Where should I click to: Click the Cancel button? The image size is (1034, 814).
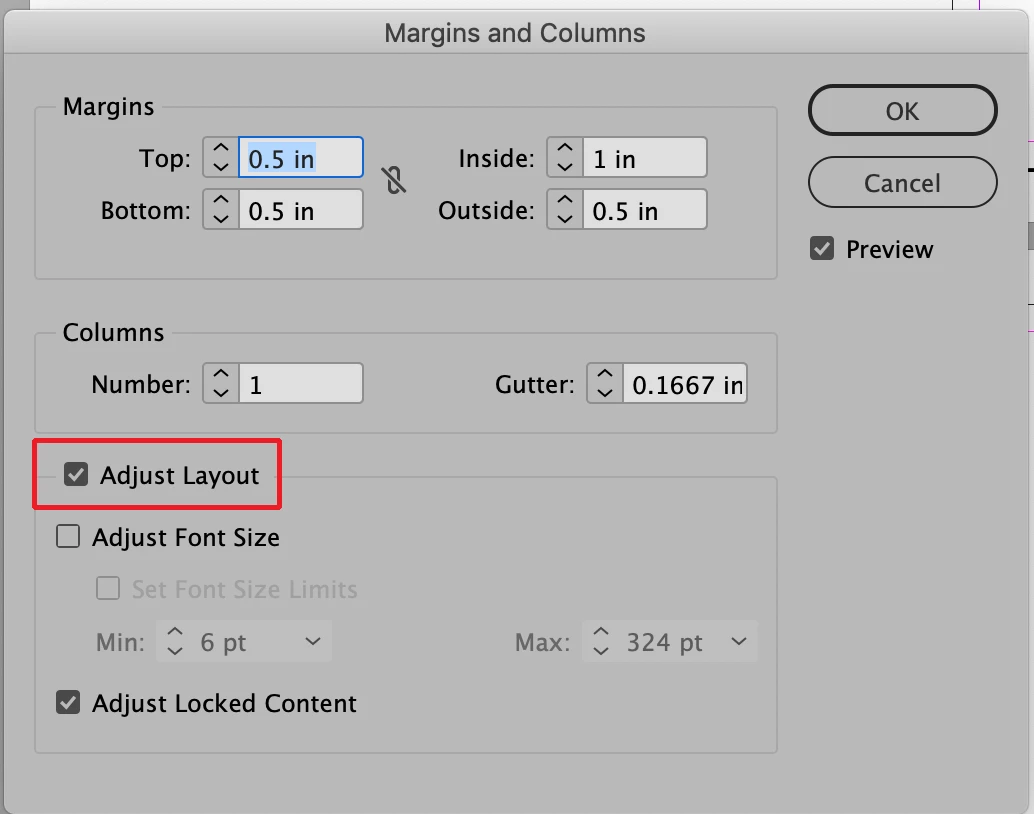[902, 183]
